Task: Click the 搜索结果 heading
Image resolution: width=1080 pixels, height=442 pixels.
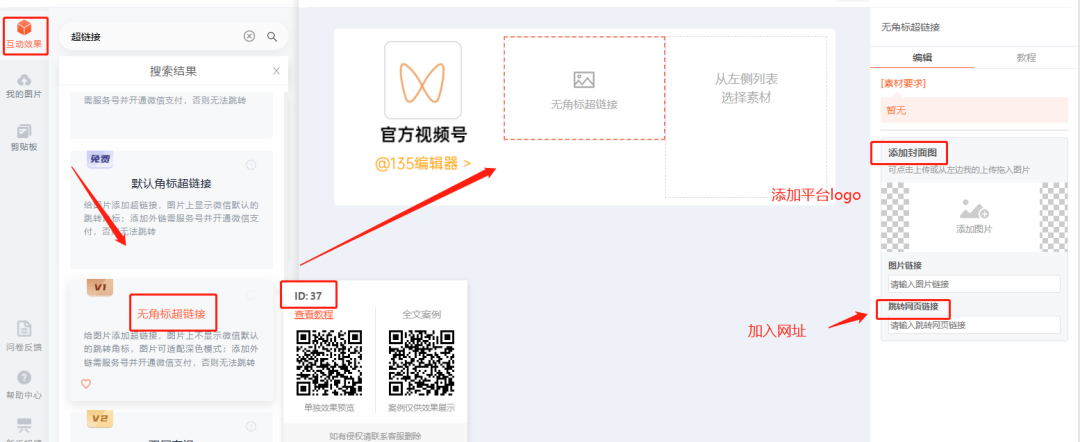Action: (x=174, y=71)
